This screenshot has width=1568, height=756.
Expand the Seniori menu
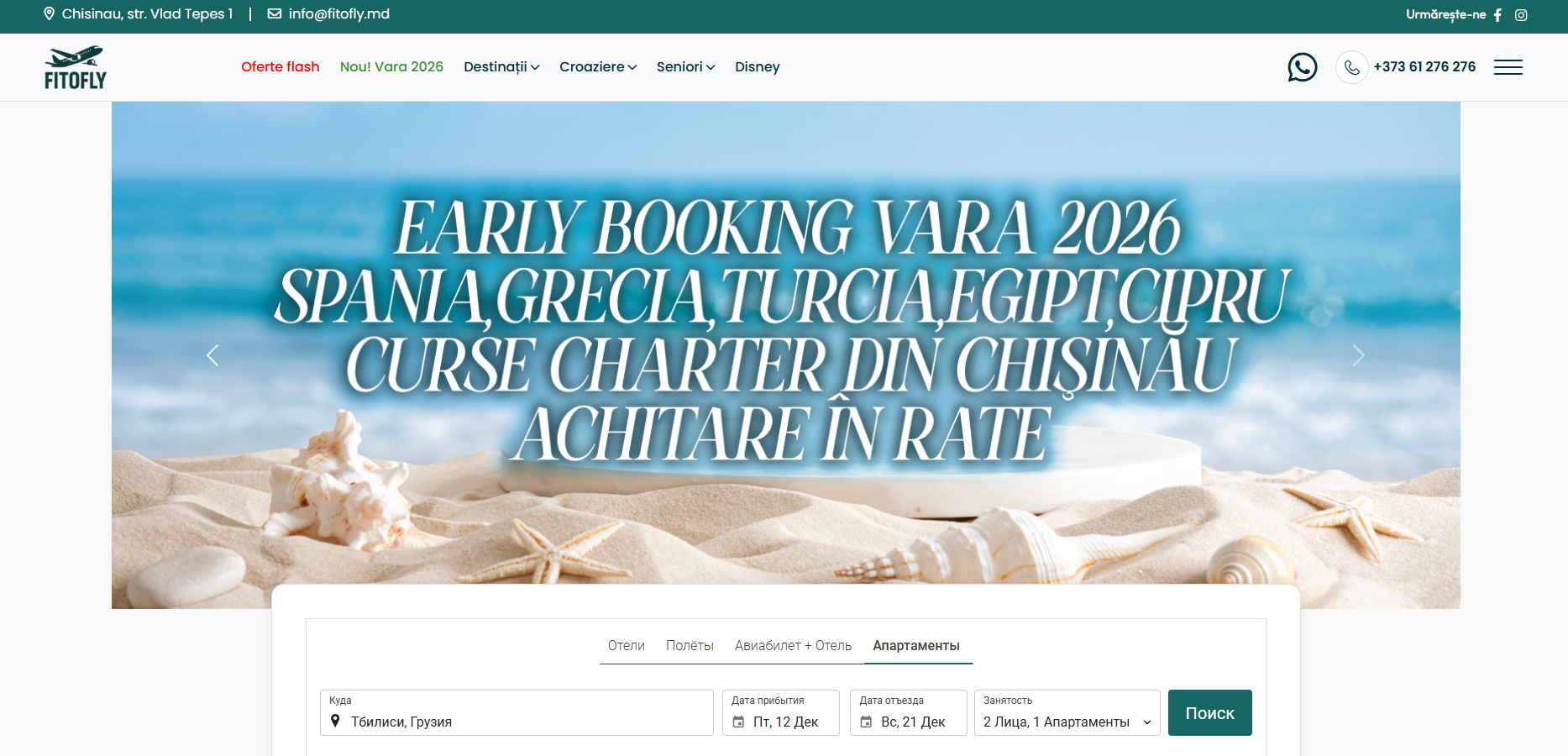(x=685, y=67)
